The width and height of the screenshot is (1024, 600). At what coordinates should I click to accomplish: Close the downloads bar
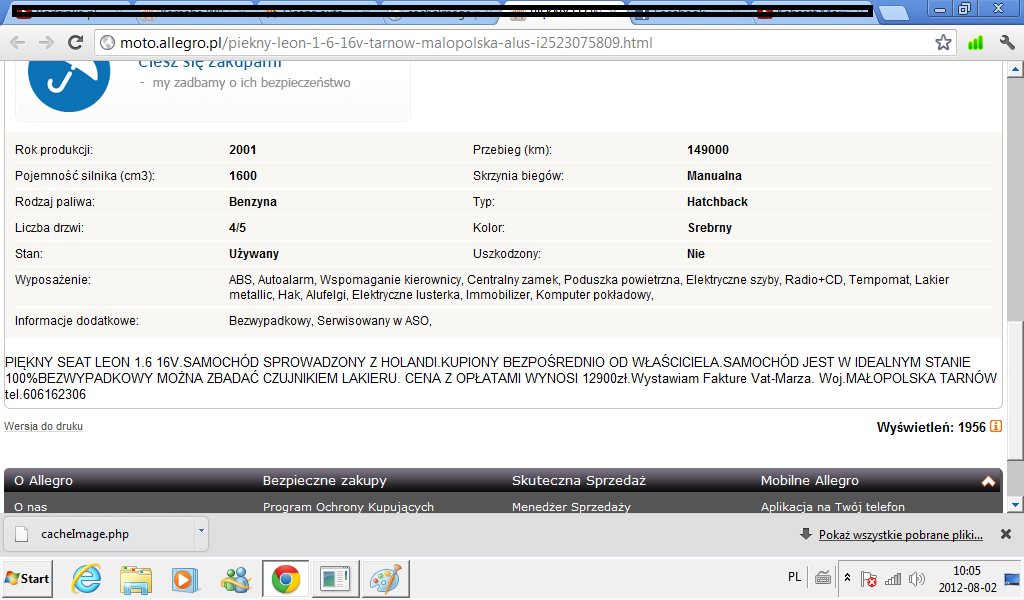(1006, 534)
